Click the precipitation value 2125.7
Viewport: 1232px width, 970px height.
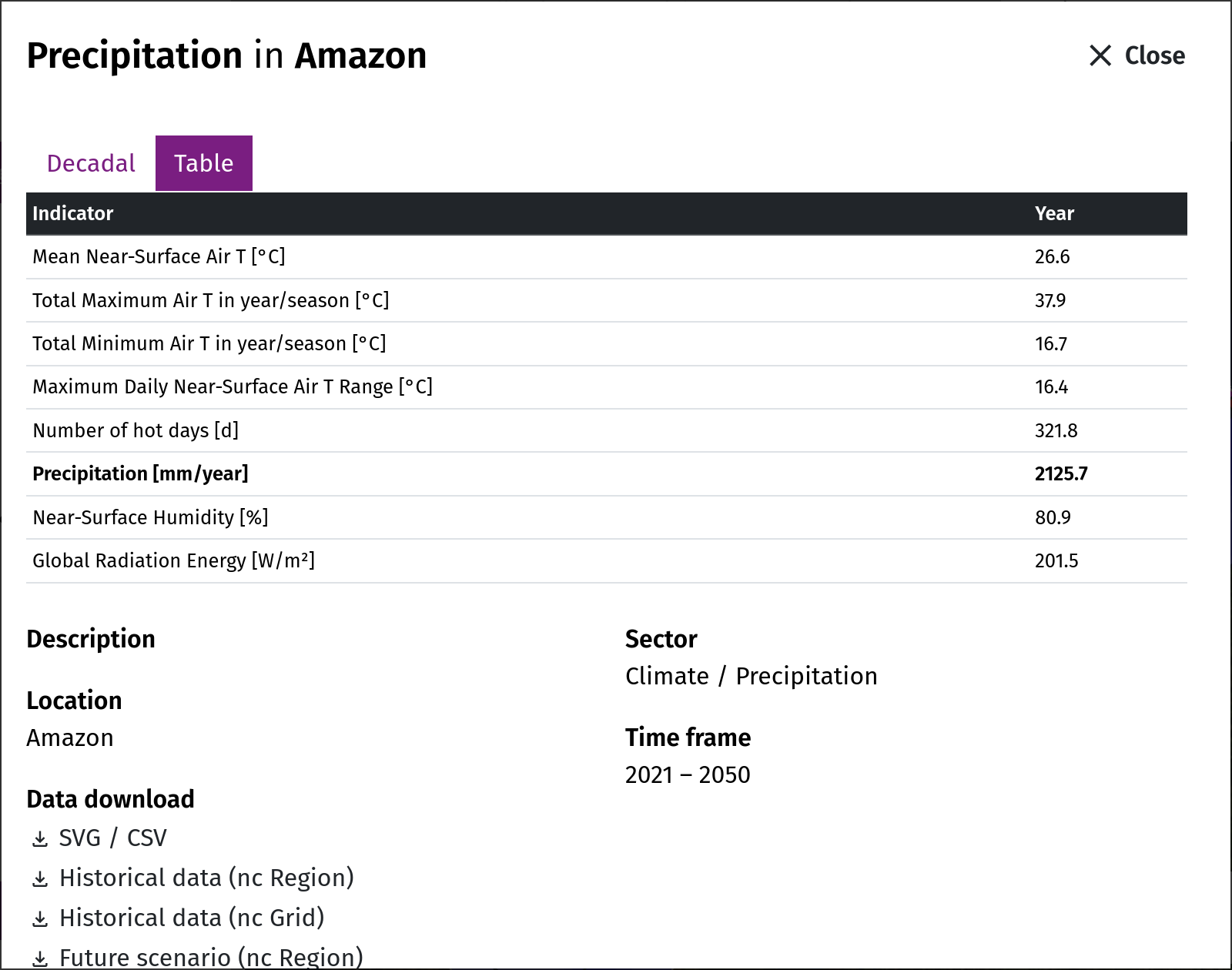(x=1061, y=473)
